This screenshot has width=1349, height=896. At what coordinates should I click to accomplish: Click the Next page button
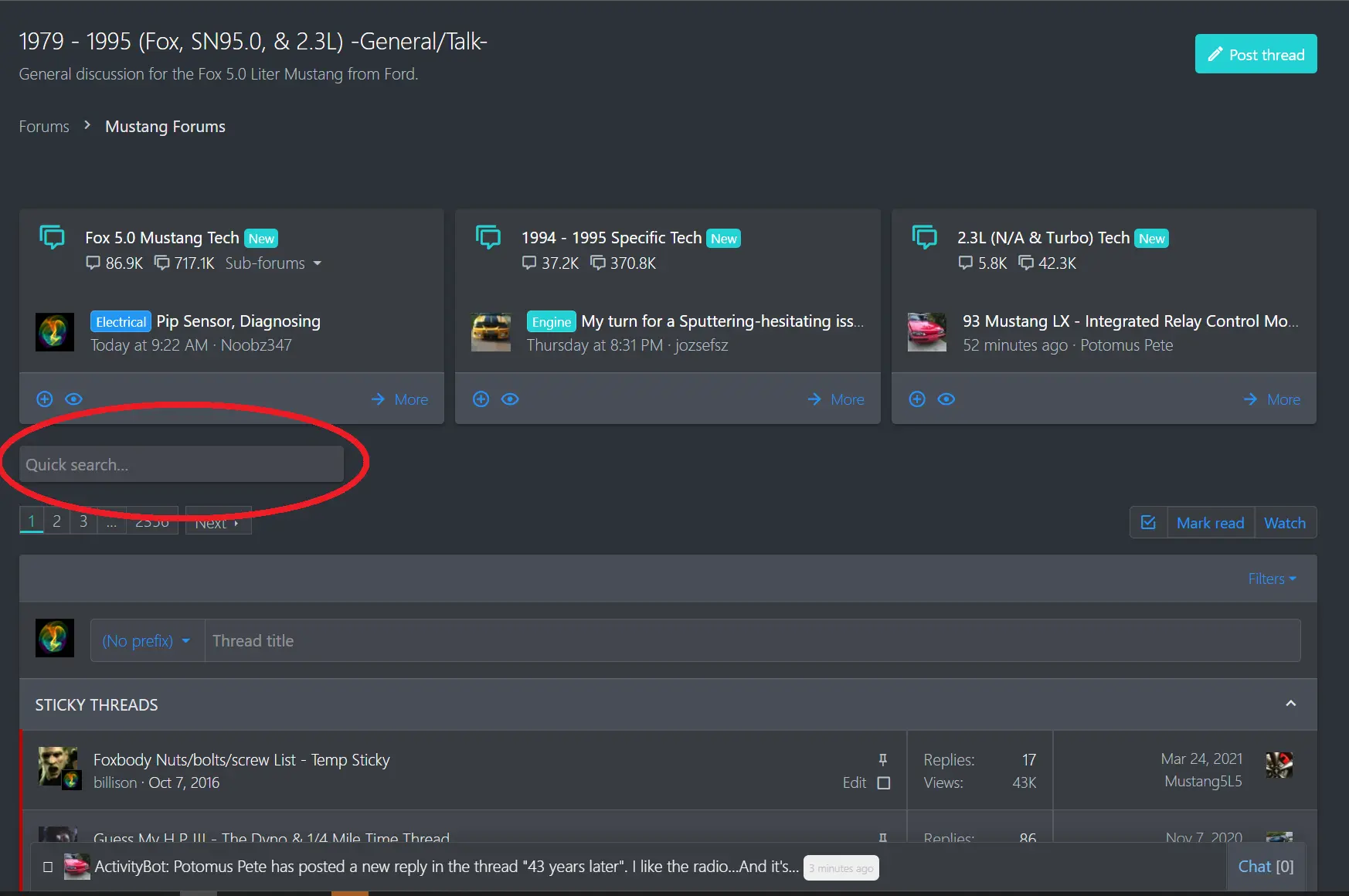coord(219,522)
